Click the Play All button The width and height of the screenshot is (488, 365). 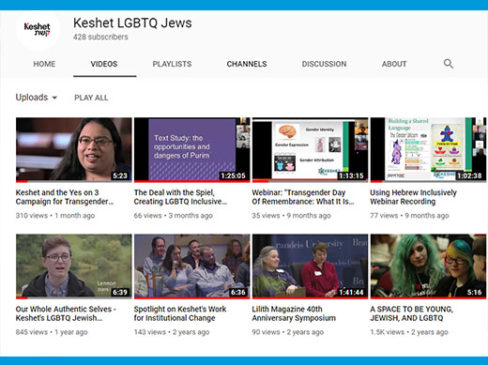[91, 98]
